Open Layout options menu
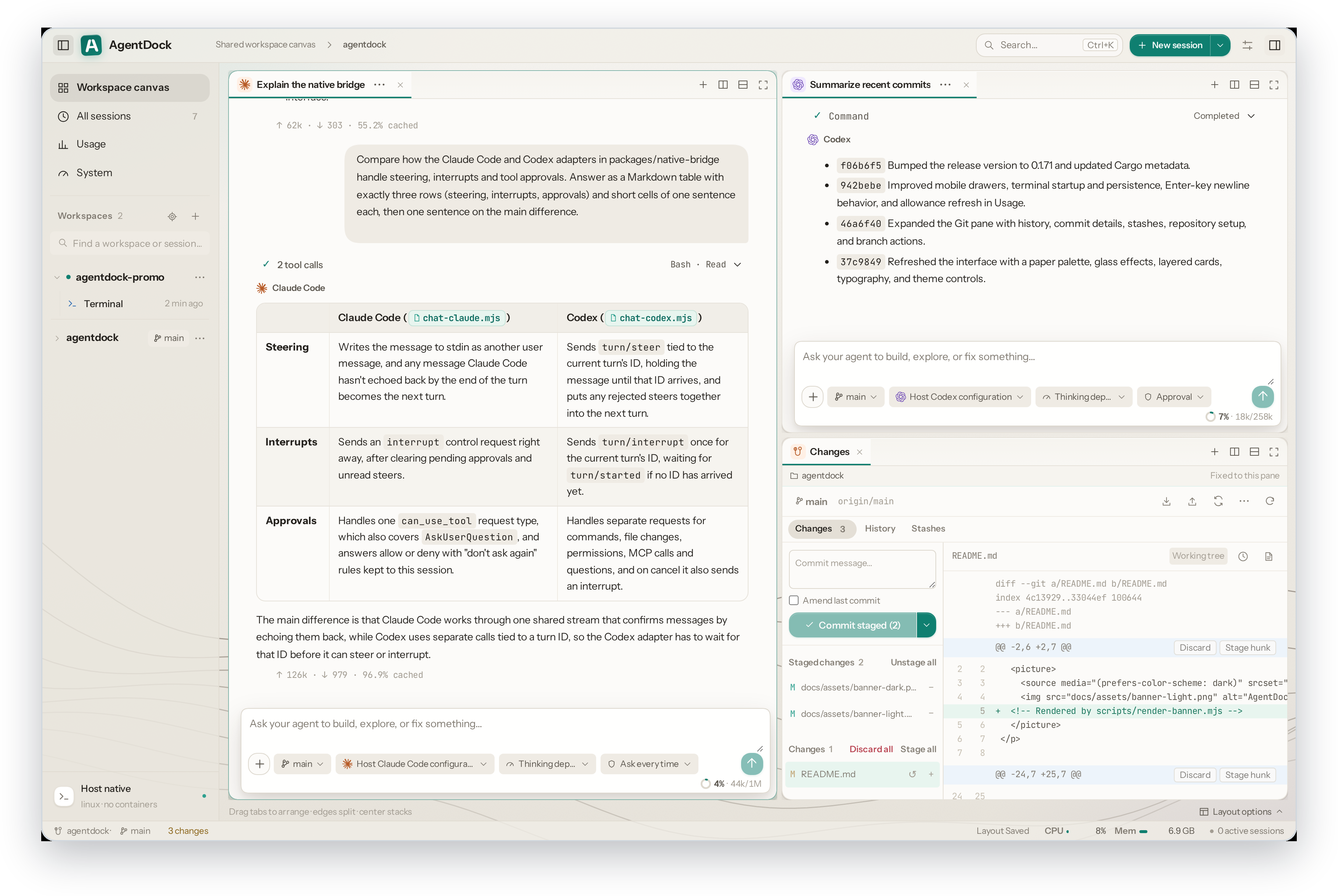Viewport: 1338px width, 896px height. [x=1241, y=811]
